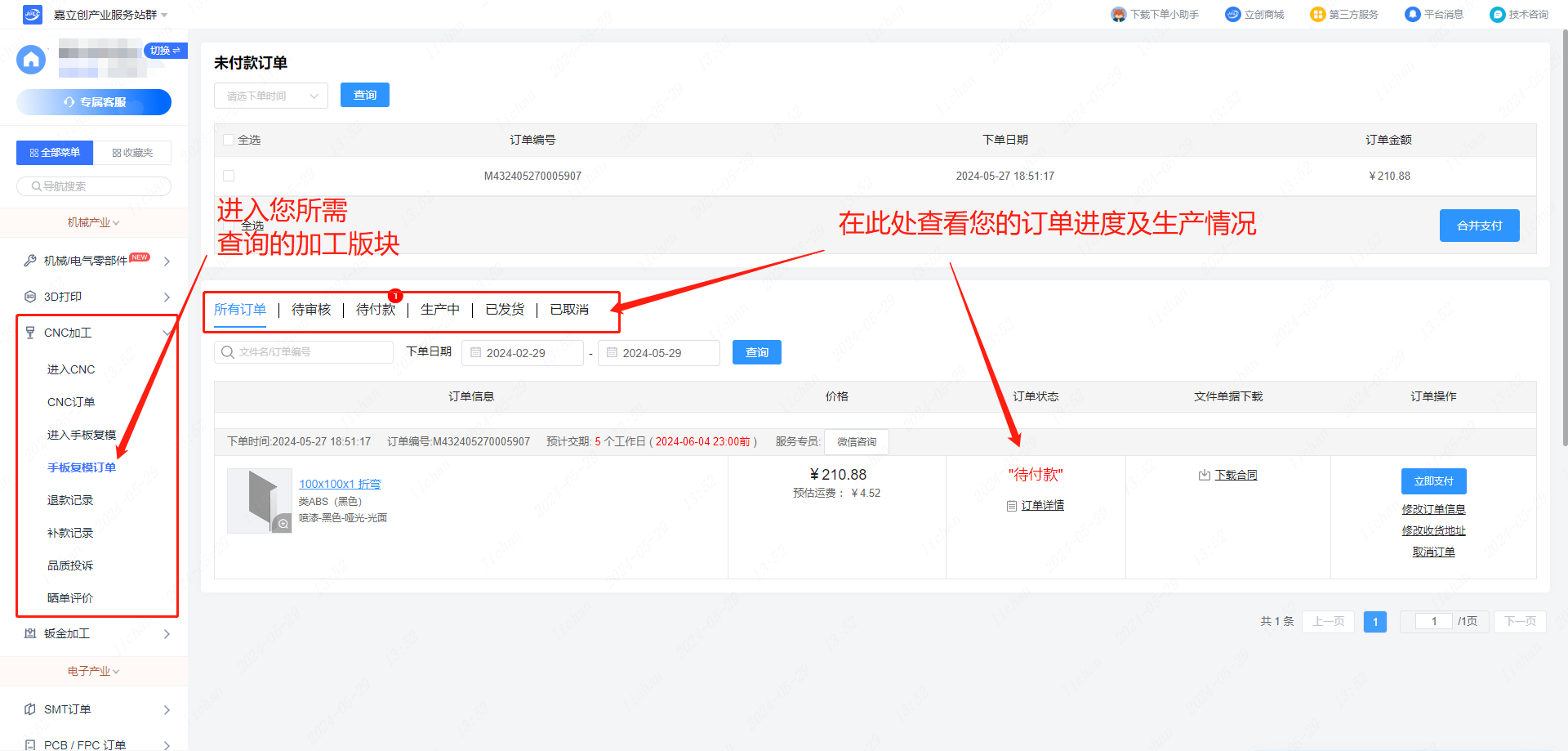The width and height of the screenshot is (1568, 751).
Task: Collapse the 机械产业 section
Action: (x=93, y=222)
